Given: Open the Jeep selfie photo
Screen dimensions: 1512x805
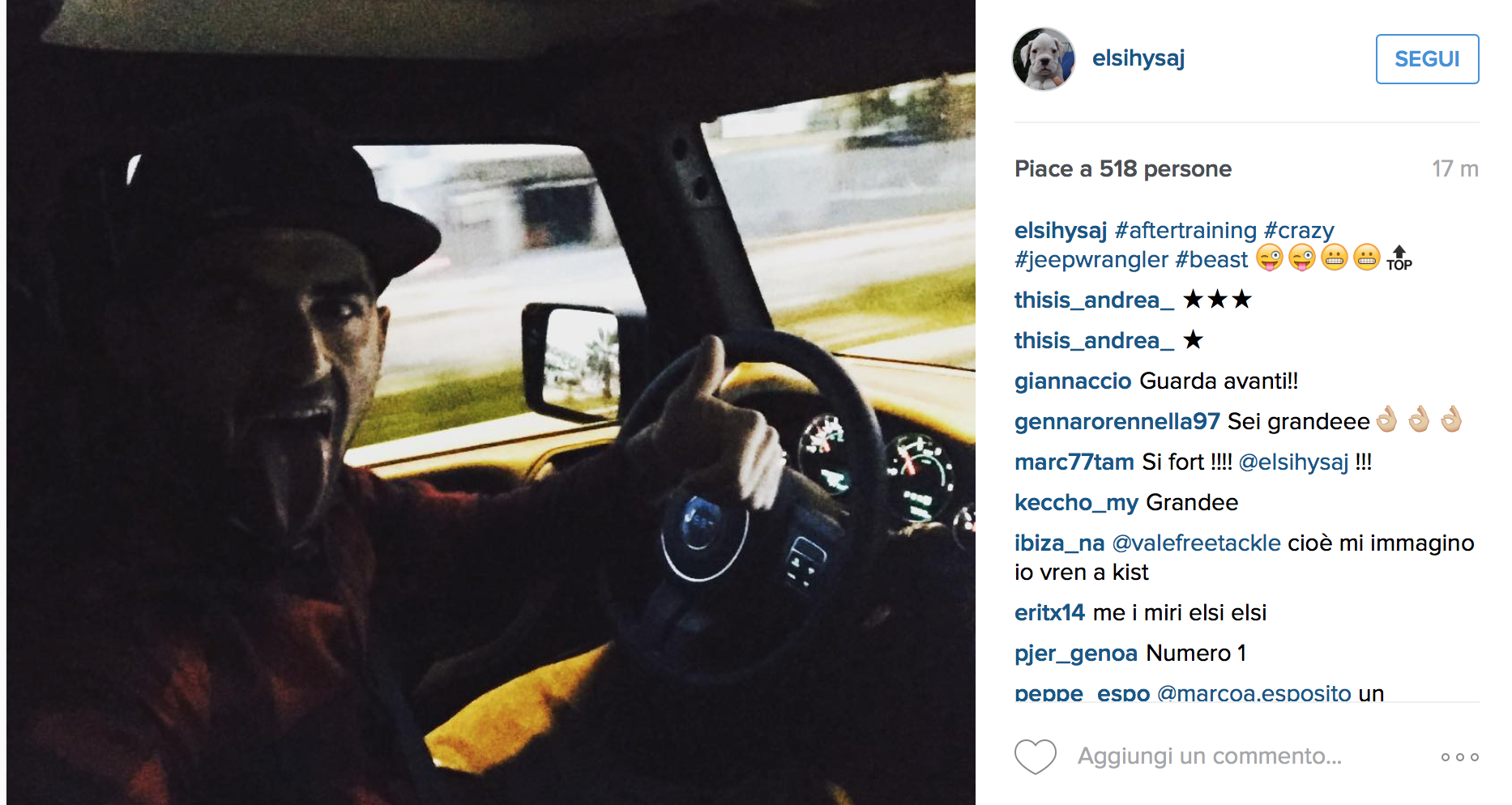Looking at the screenshot, I should pyautogui.click(x=491, y=402).
